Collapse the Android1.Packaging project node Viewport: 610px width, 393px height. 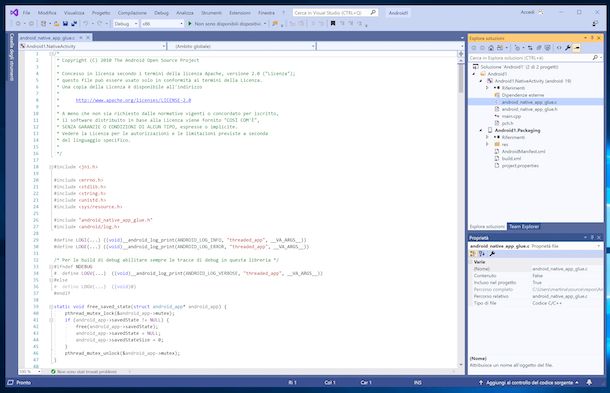coord(481,130)
